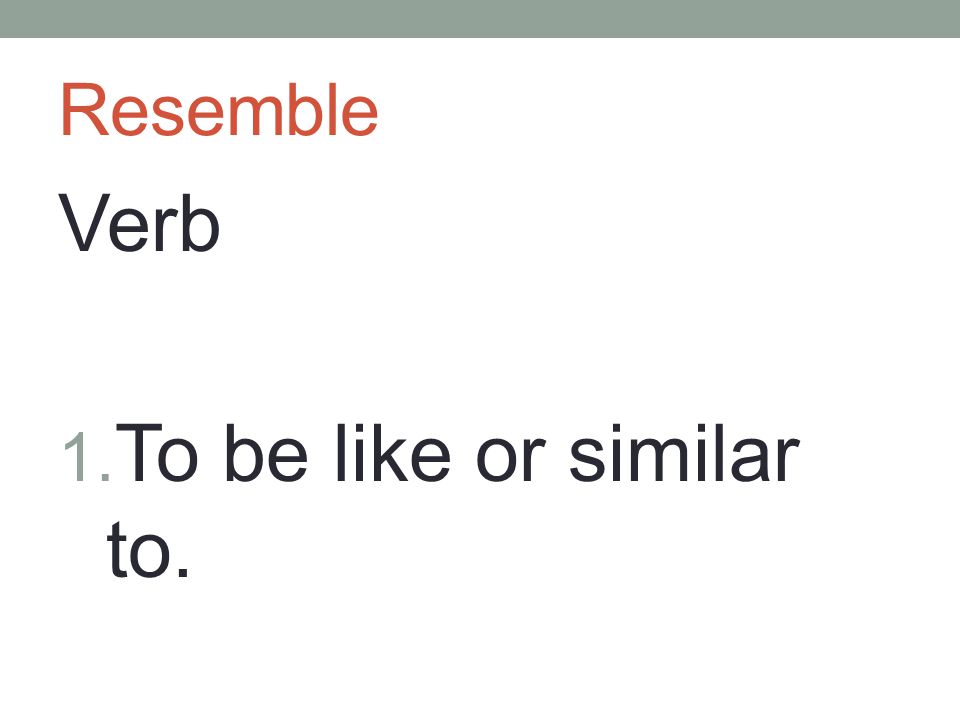Click the capital V in Verb
Viewport: 960px width, 720px height.
pos(84,223)
